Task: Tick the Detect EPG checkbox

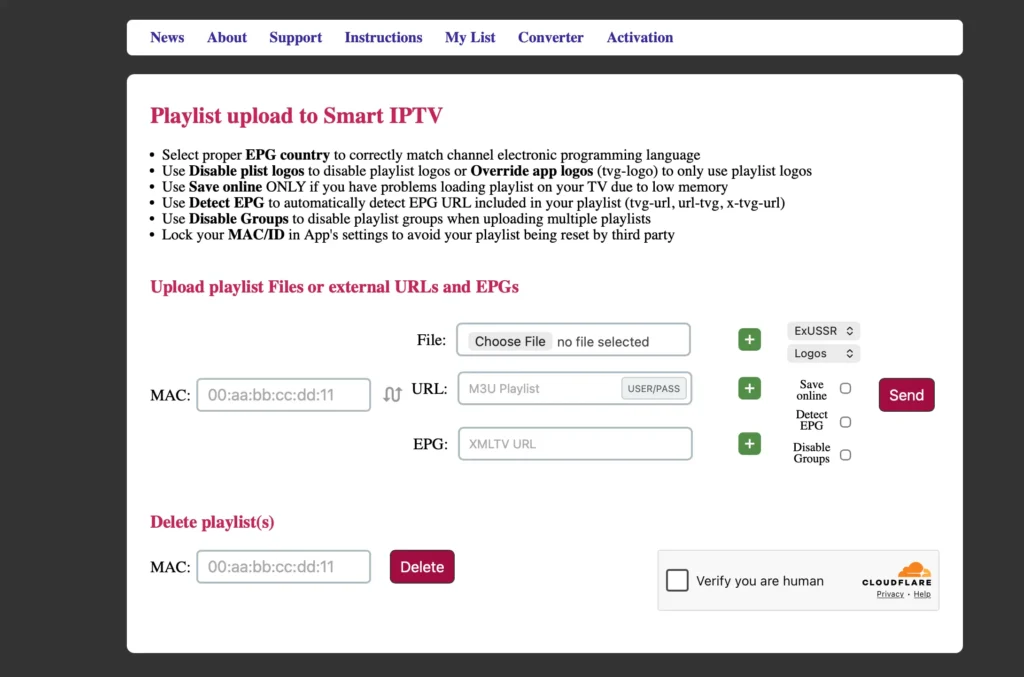Action: [845, 422]
